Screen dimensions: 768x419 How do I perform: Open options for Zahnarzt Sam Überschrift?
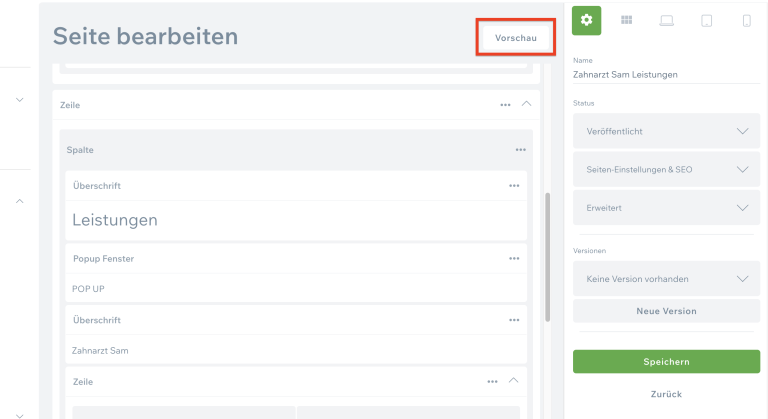coord(514,320)
